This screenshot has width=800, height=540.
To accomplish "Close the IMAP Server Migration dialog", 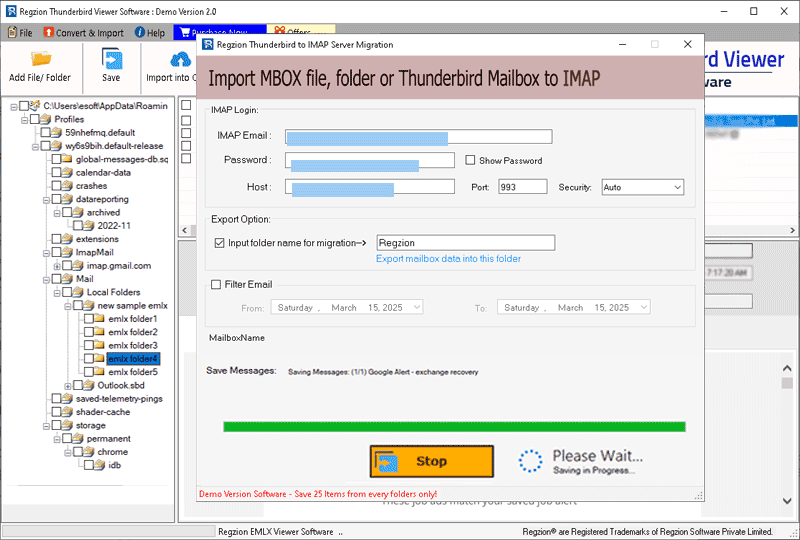I will 687,44.
